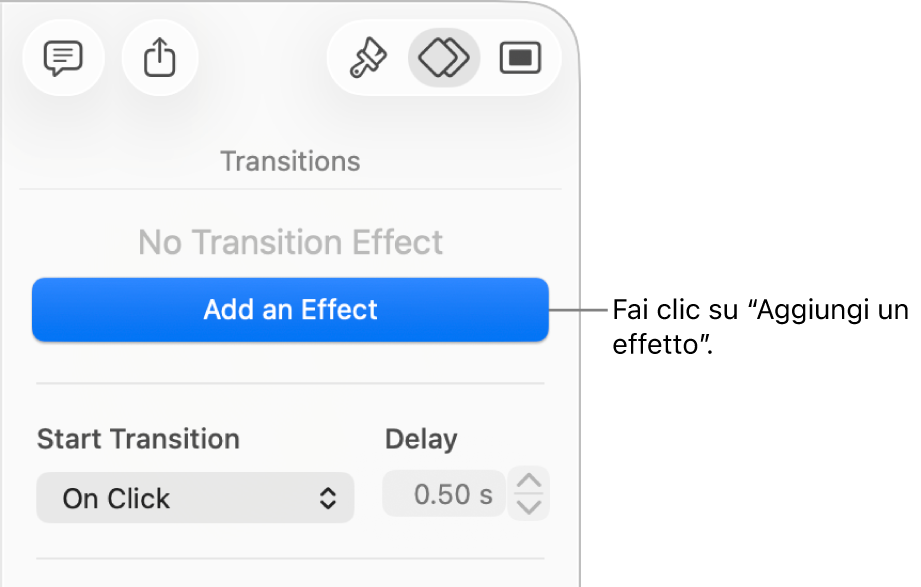The image size is (921, 587).
Task: Click the Delay value field
Action: (443, 494)
